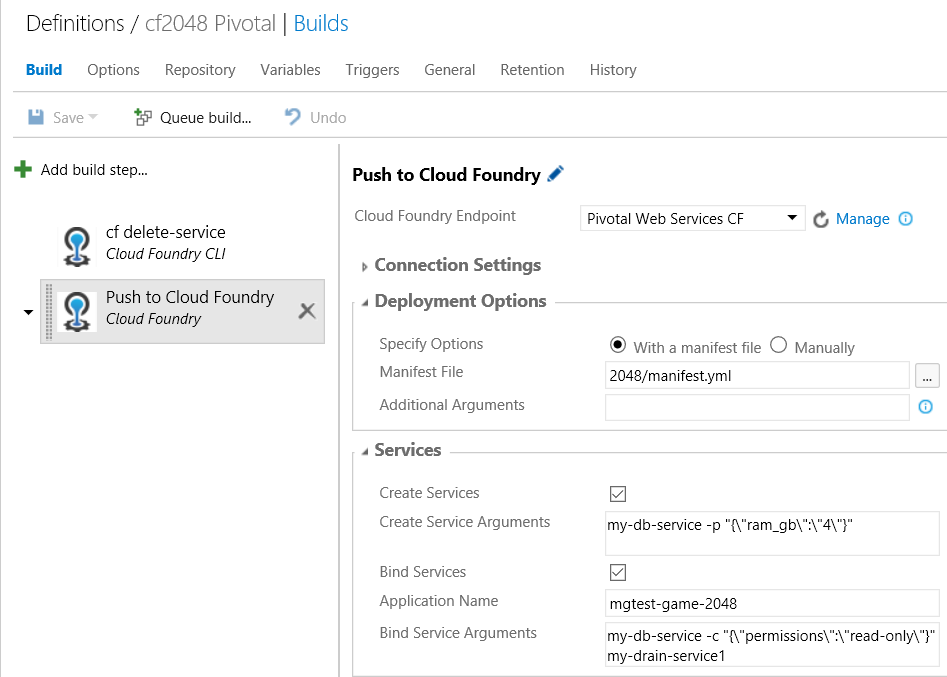Browse for manifest file with ellipsis button
This screenshot has height=677, width=947.
click(927, 376)
